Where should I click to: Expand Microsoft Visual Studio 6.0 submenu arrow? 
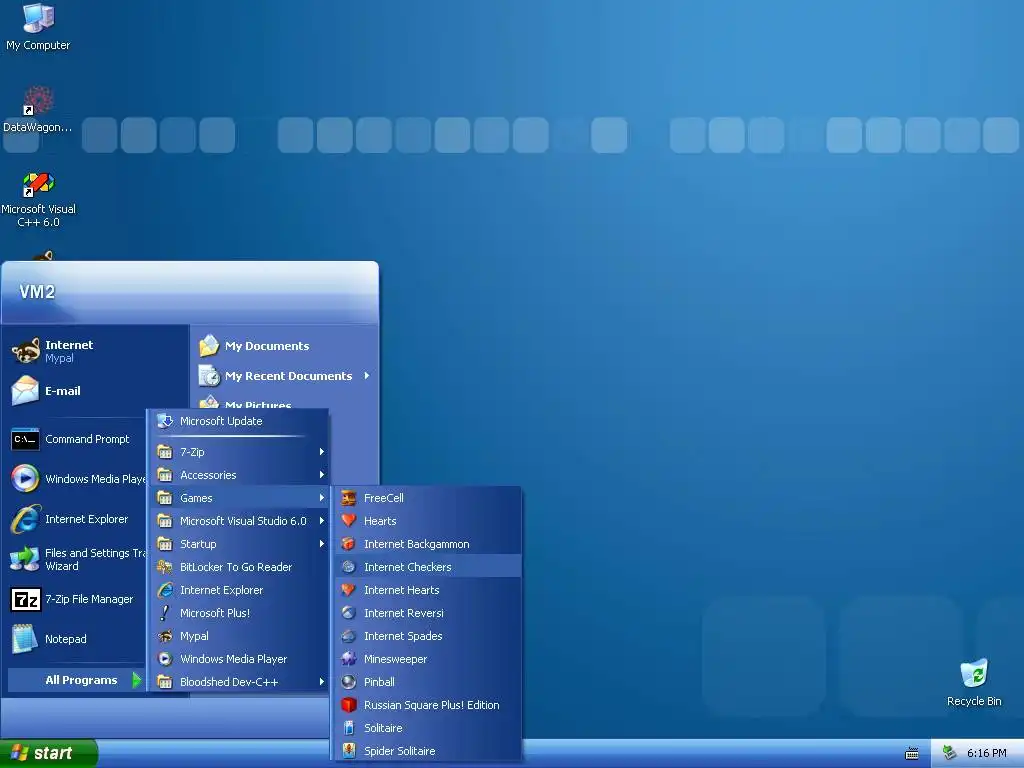pyautogui.click(x=321, y=520)
